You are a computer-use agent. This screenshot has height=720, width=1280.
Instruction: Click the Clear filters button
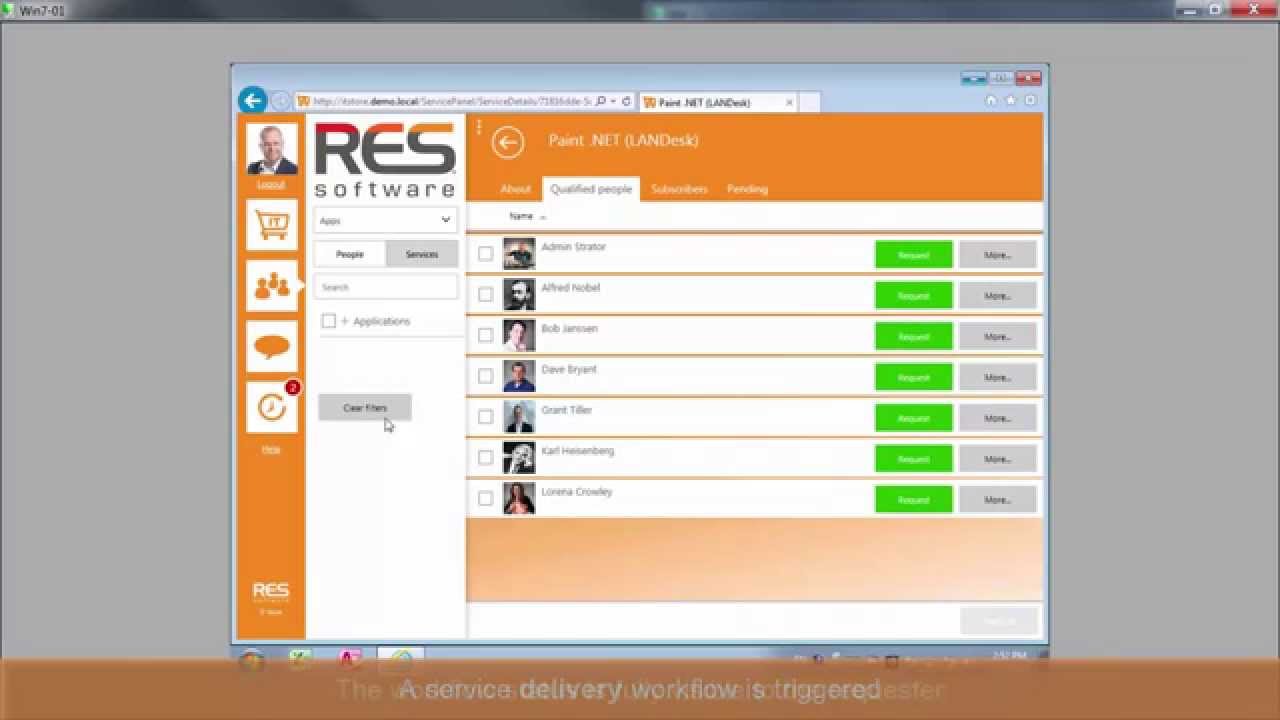click(365, 408)
